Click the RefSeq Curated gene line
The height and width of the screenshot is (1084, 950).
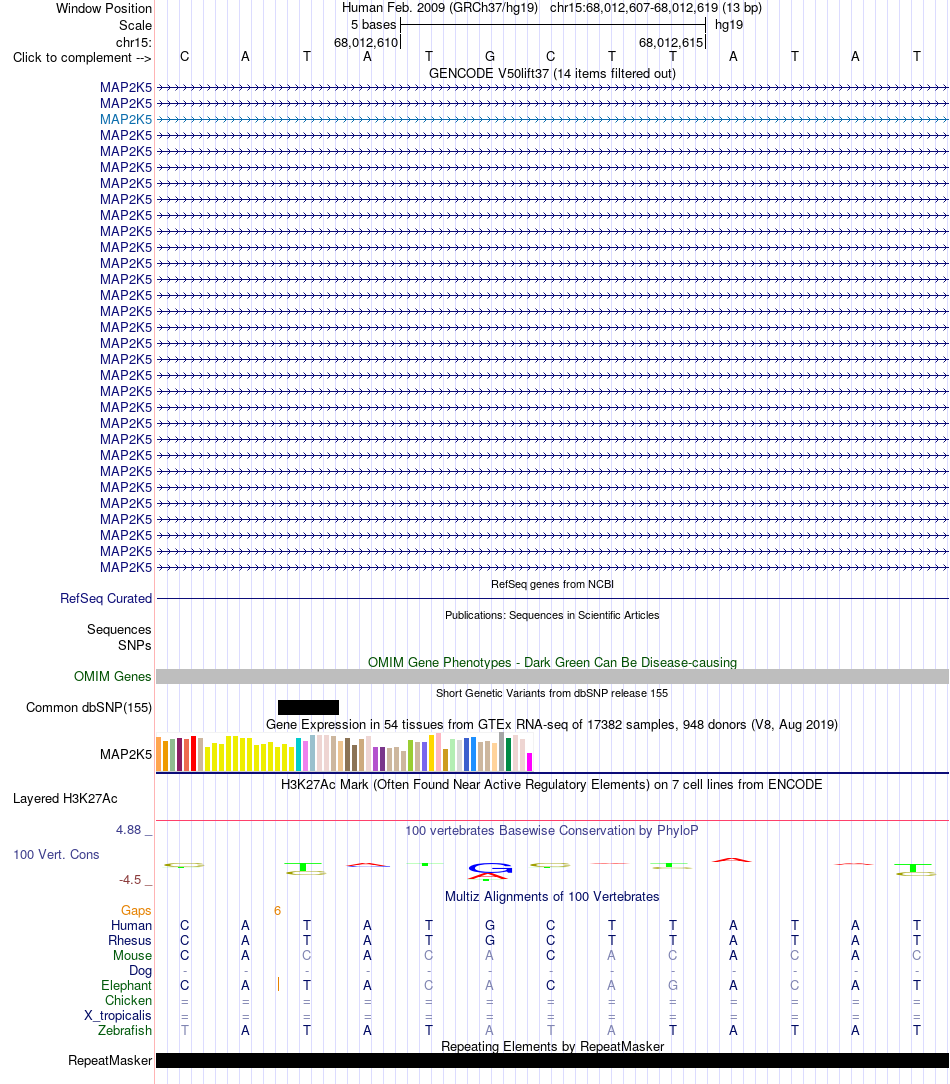tap(552, 599)
